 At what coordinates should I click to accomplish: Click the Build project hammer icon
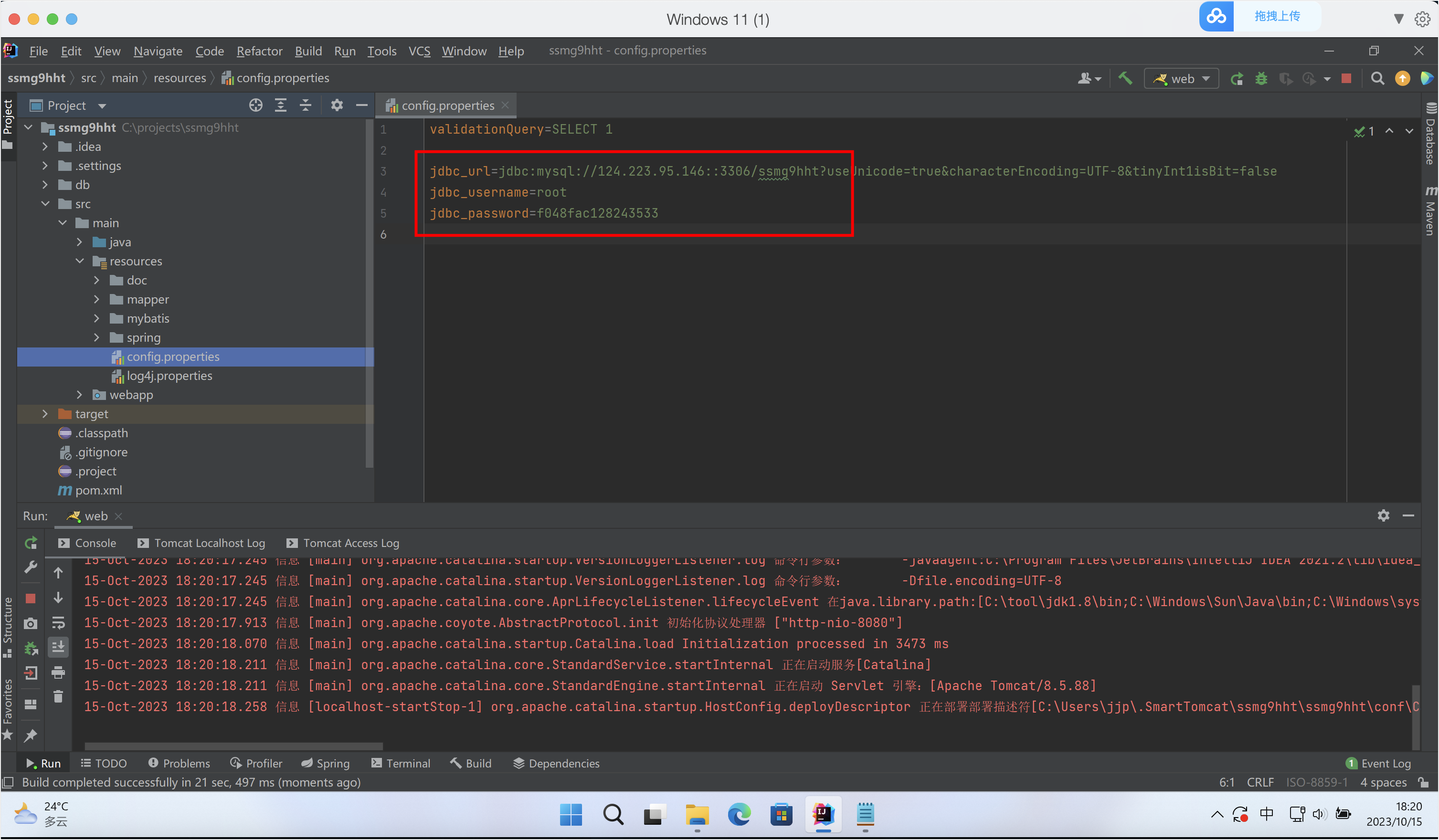point(1125,78)
